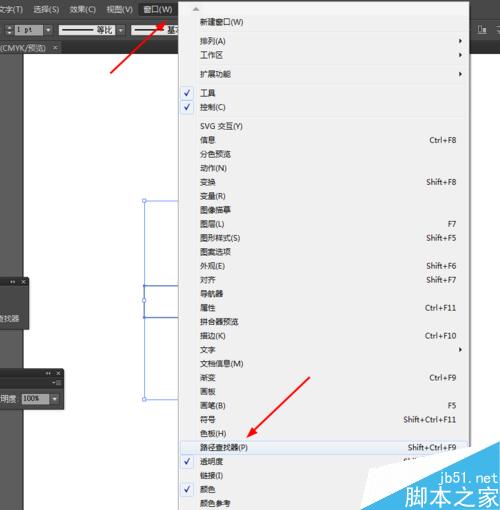Choose 新建窗口(W) menu entry
Image resolution: width=500 pixels, height=510 pixels.
[324, 22]
